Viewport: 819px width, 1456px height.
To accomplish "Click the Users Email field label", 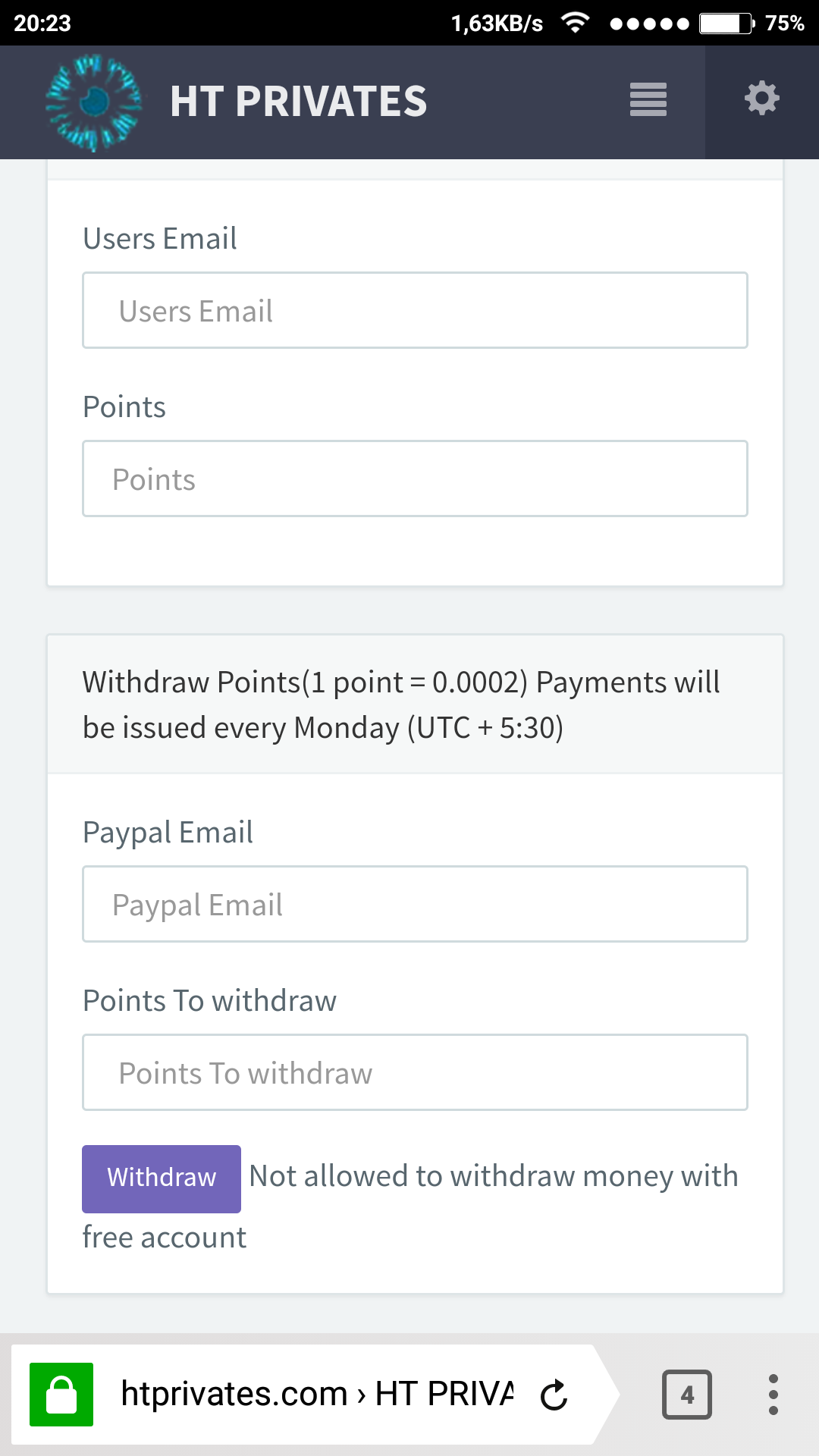I will 159,239.
